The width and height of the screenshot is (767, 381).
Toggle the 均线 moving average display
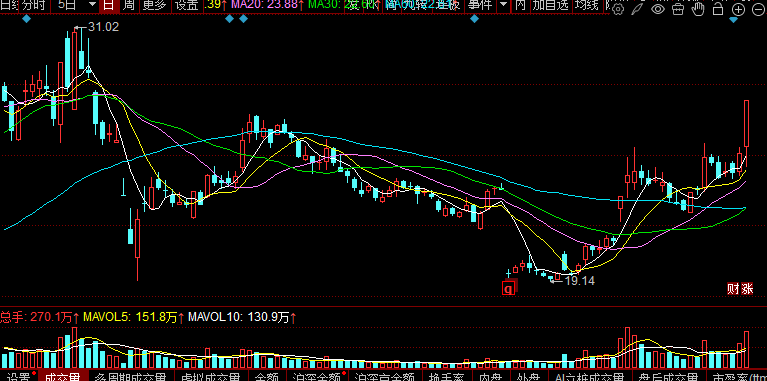point(587,5)
